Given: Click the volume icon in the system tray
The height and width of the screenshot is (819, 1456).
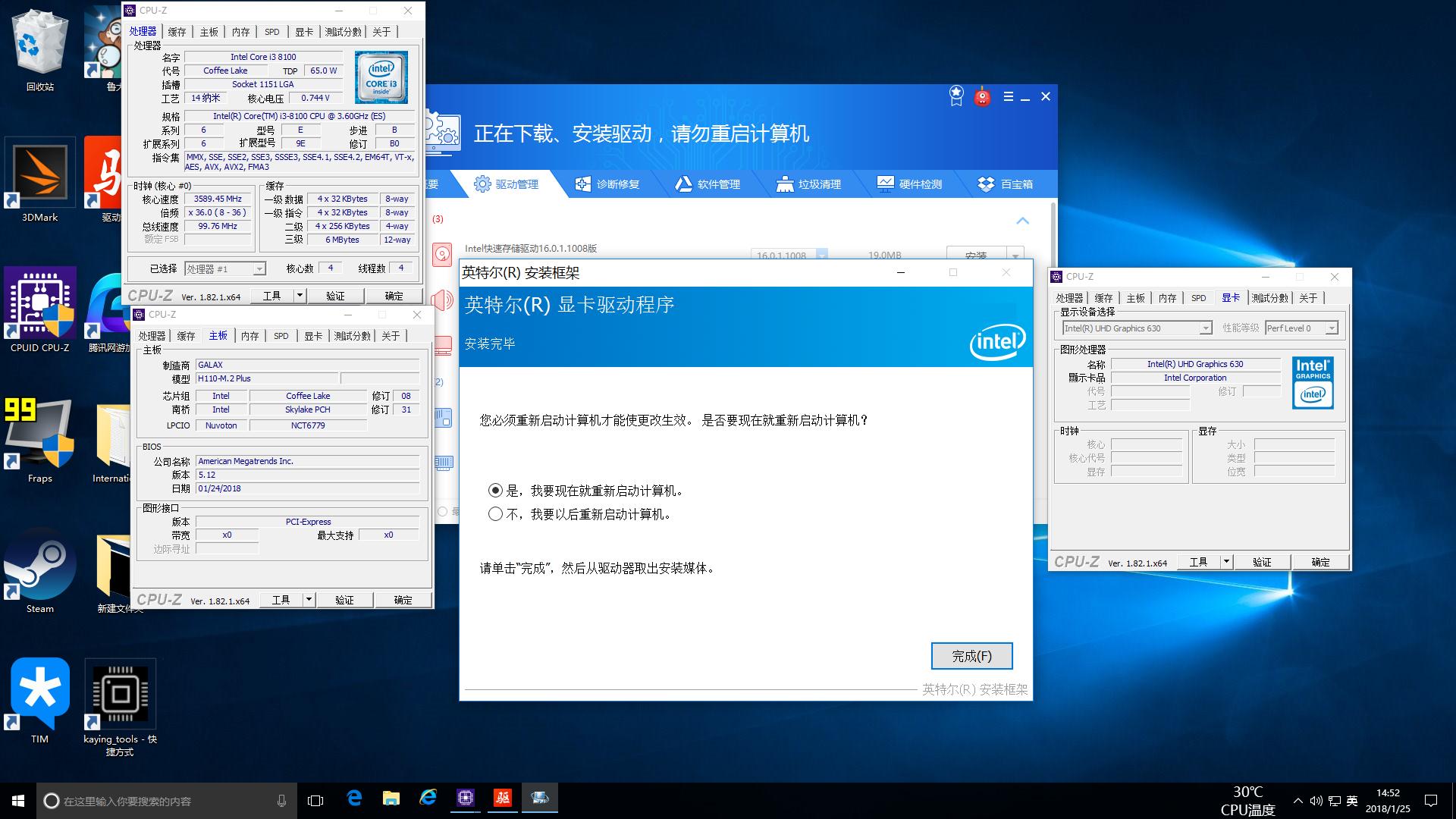Looking at the screenshot, I should (1315, 800).
